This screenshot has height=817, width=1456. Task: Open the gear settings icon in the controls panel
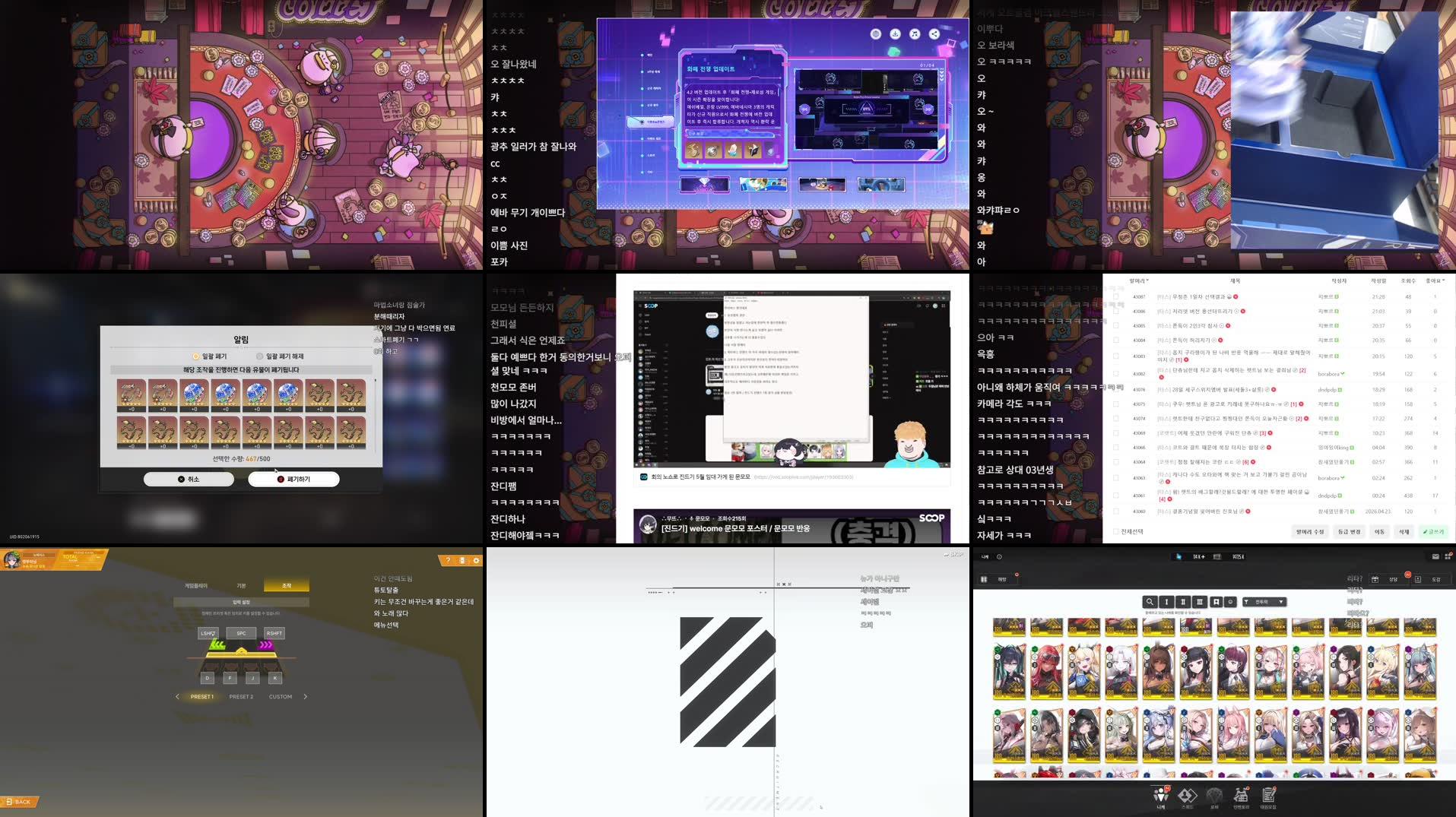pos(475,561)
